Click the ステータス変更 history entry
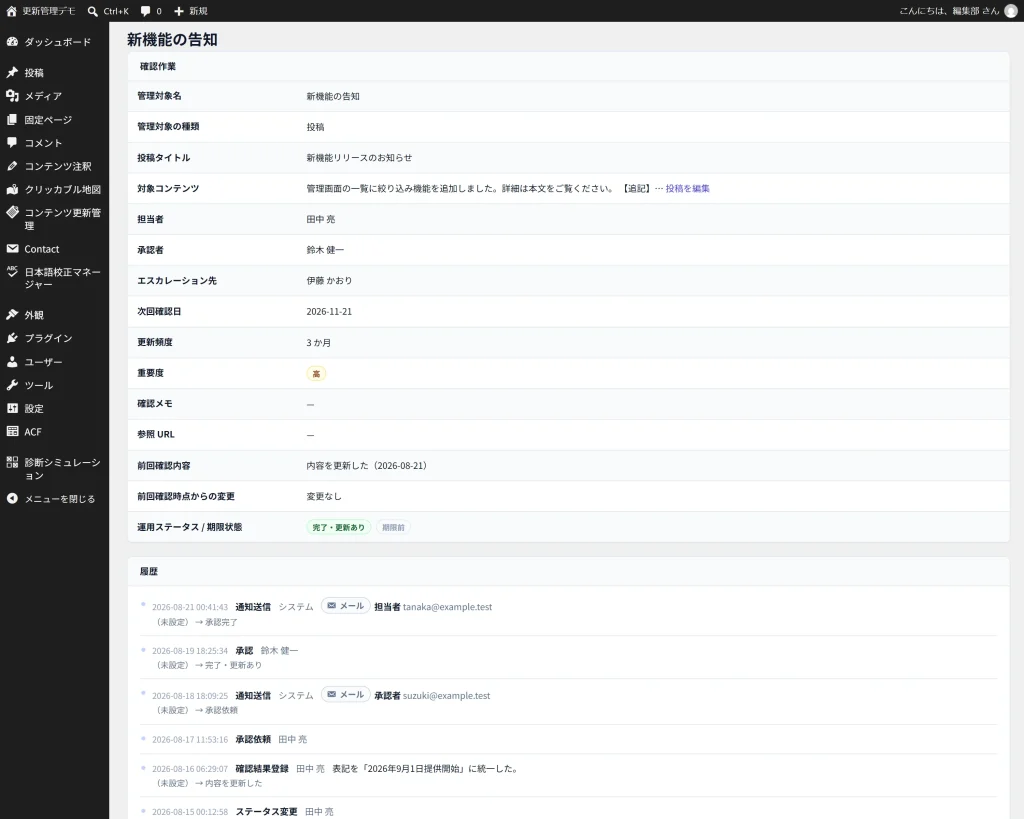Image resolution: width=1024 pixels, height=819 pixels. pos(266,812)
